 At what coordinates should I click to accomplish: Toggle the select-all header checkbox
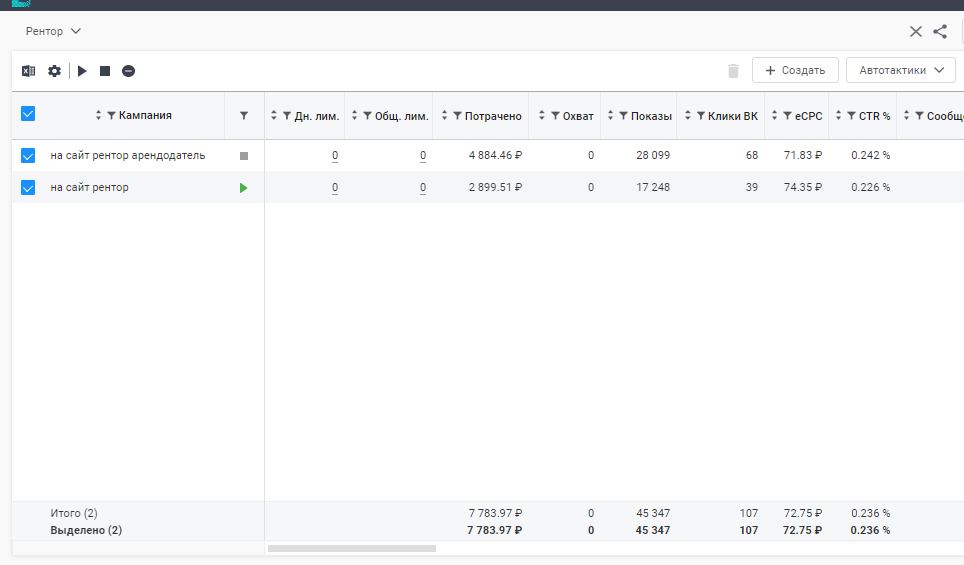click(x=28, y=114)
